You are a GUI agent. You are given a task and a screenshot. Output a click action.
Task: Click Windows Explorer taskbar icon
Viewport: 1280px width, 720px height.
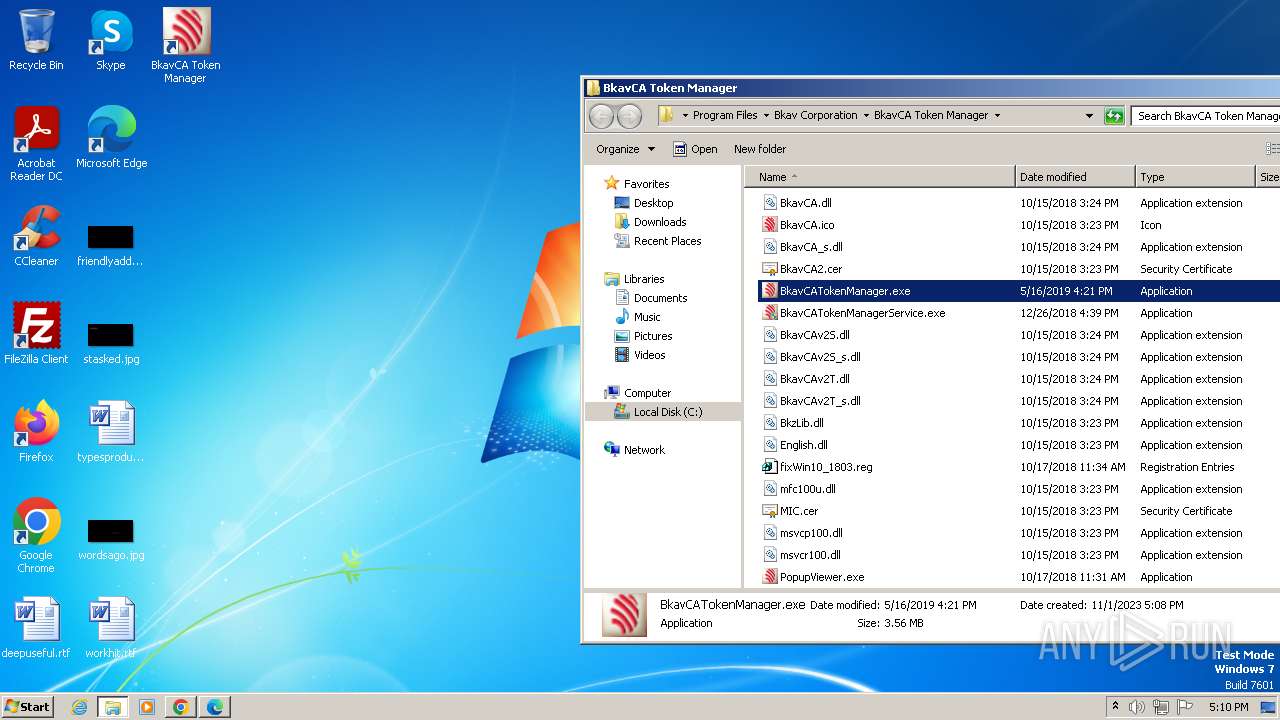point(113,707)
